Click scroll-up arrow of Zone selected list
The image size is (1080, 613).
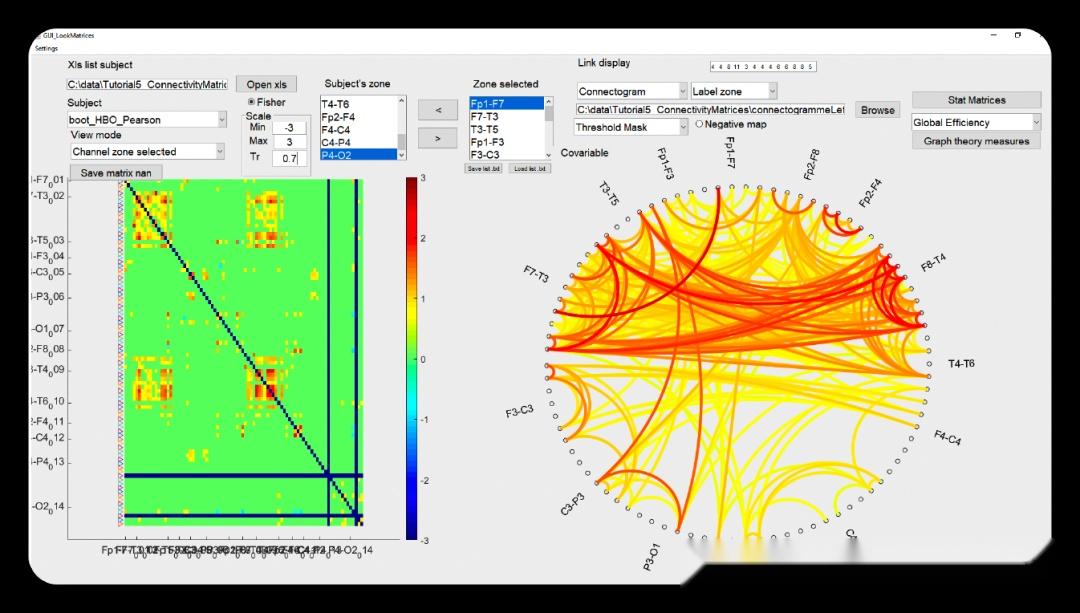[549, 101]
